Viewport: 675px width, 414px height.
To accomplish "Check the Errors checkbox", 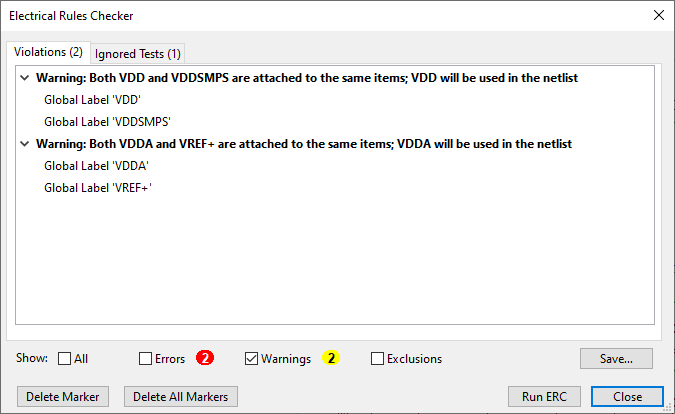I will point(146,359).
